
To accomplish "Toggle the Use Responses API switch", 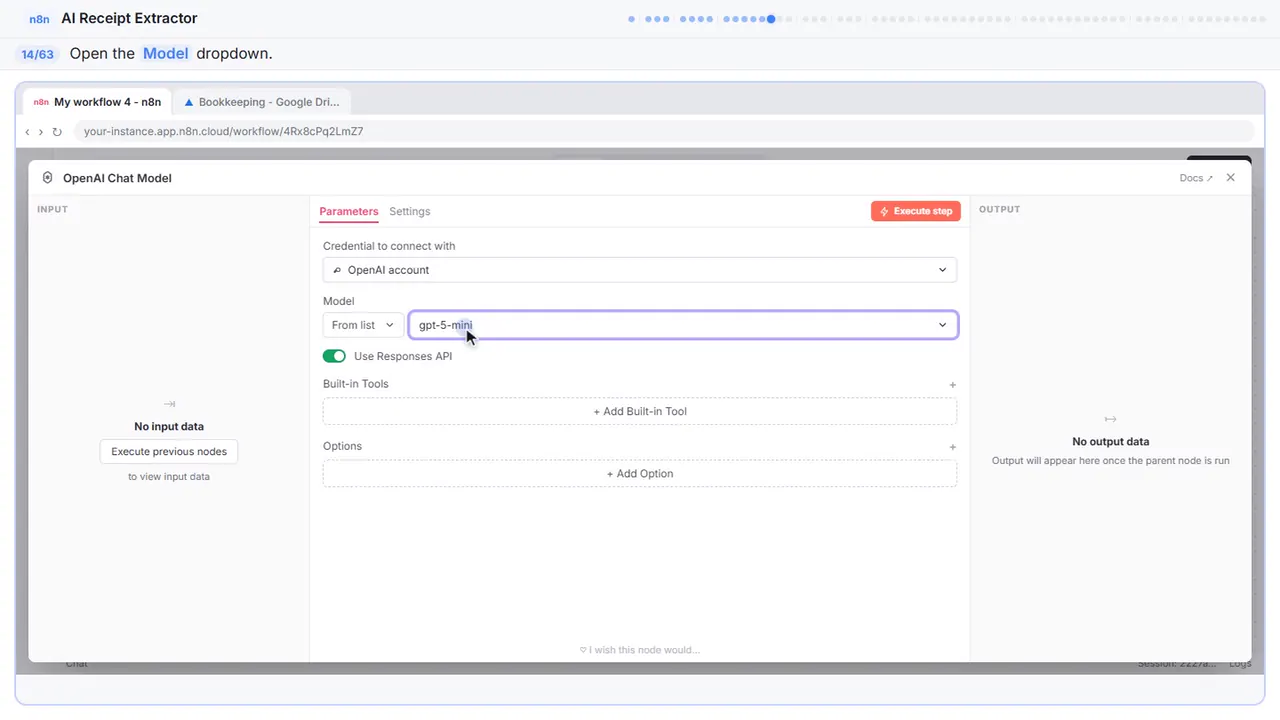I will point(334,356).
